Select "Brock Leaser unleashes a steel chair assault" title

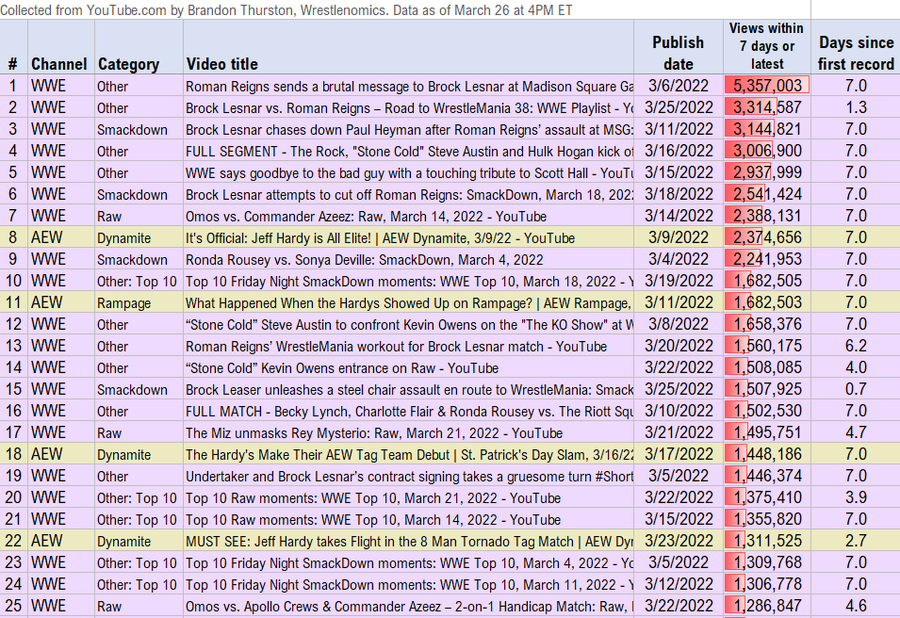(x=409, y=390)
